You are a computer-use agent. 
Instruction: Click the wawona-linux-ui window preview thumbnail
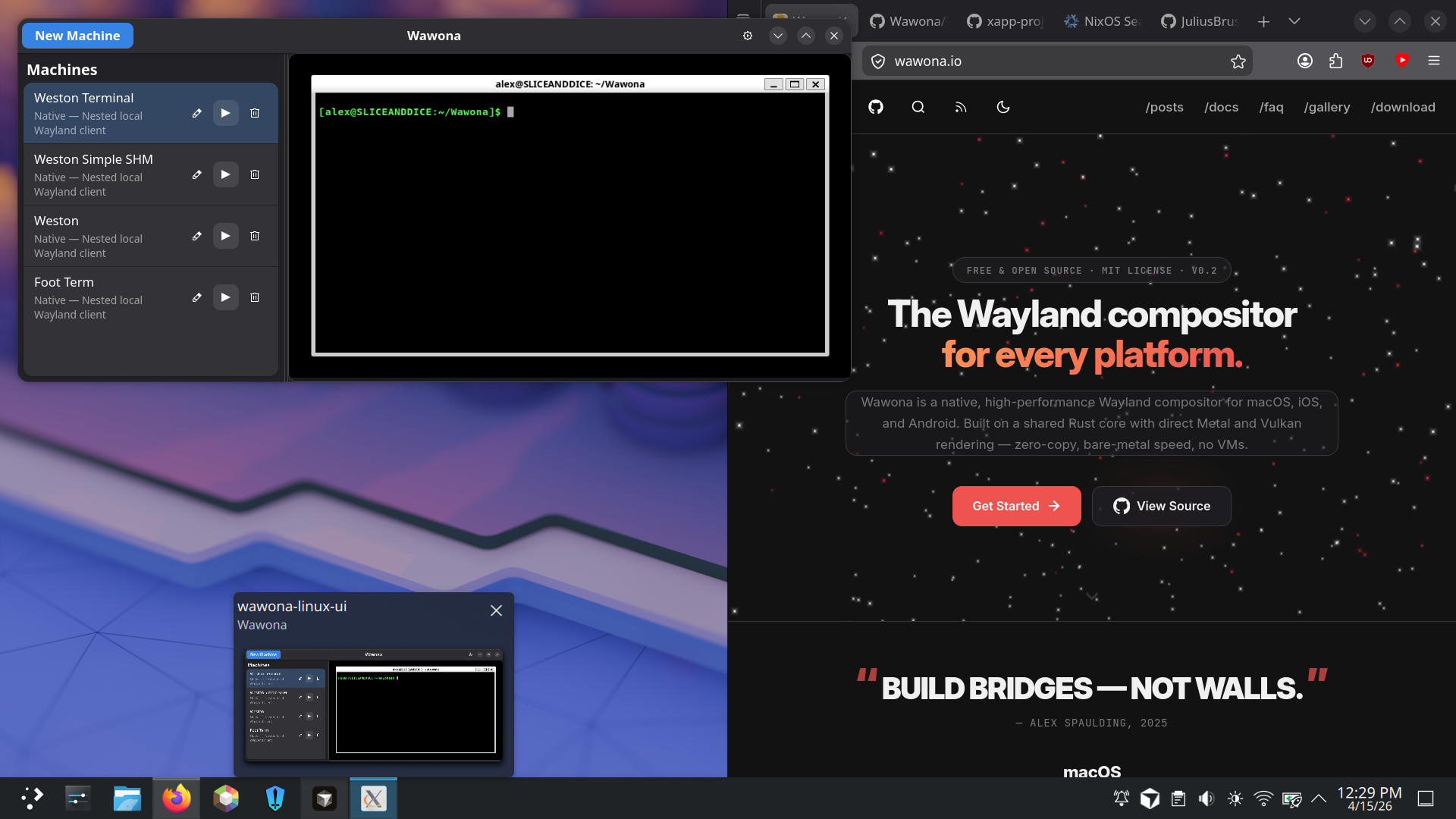tap(374, 704)
